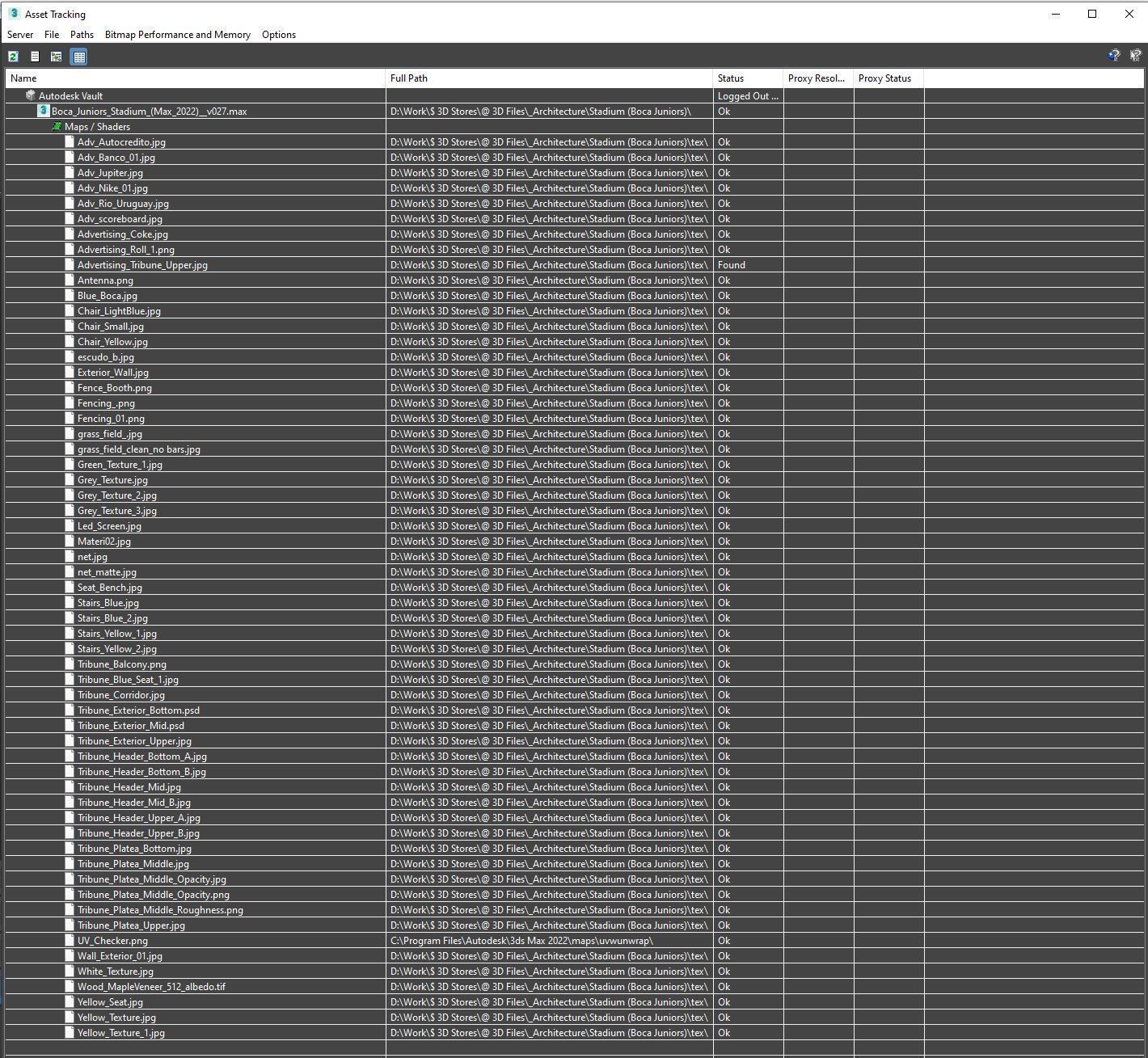Click the file icon beside net.jpg
Viewport: 1148px width, 1058px height.
click(x=70, y=556)
